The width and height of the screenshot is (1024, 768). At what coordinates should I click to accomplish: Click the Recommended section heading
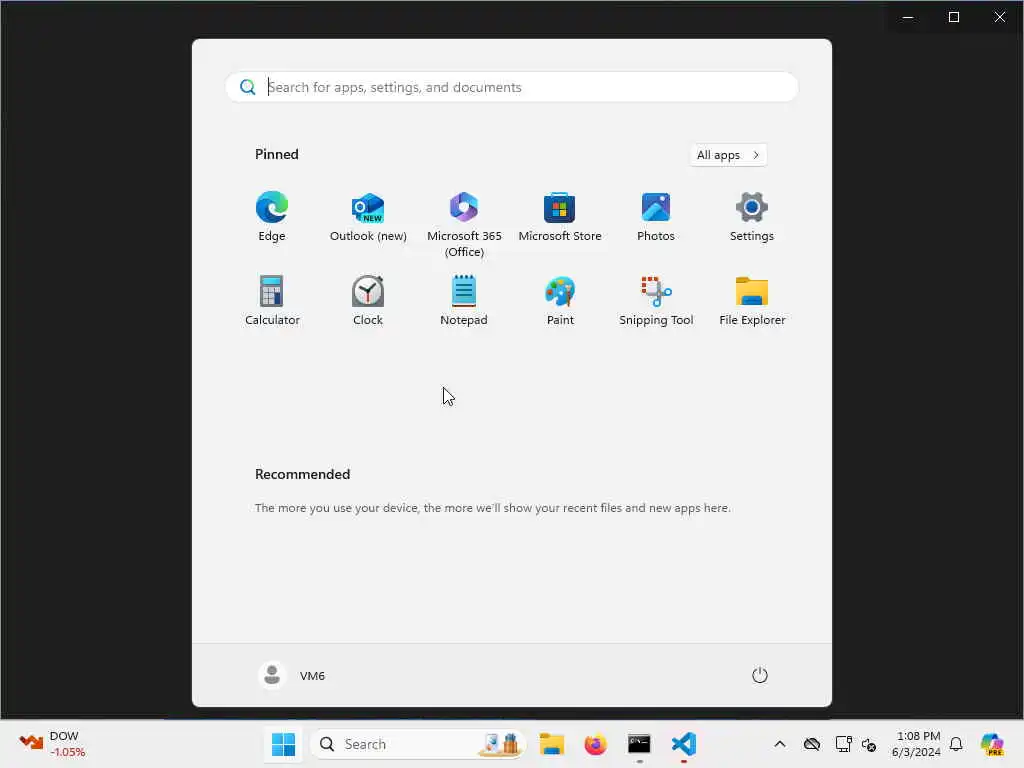pyautogui.click(x=302, y=474)
